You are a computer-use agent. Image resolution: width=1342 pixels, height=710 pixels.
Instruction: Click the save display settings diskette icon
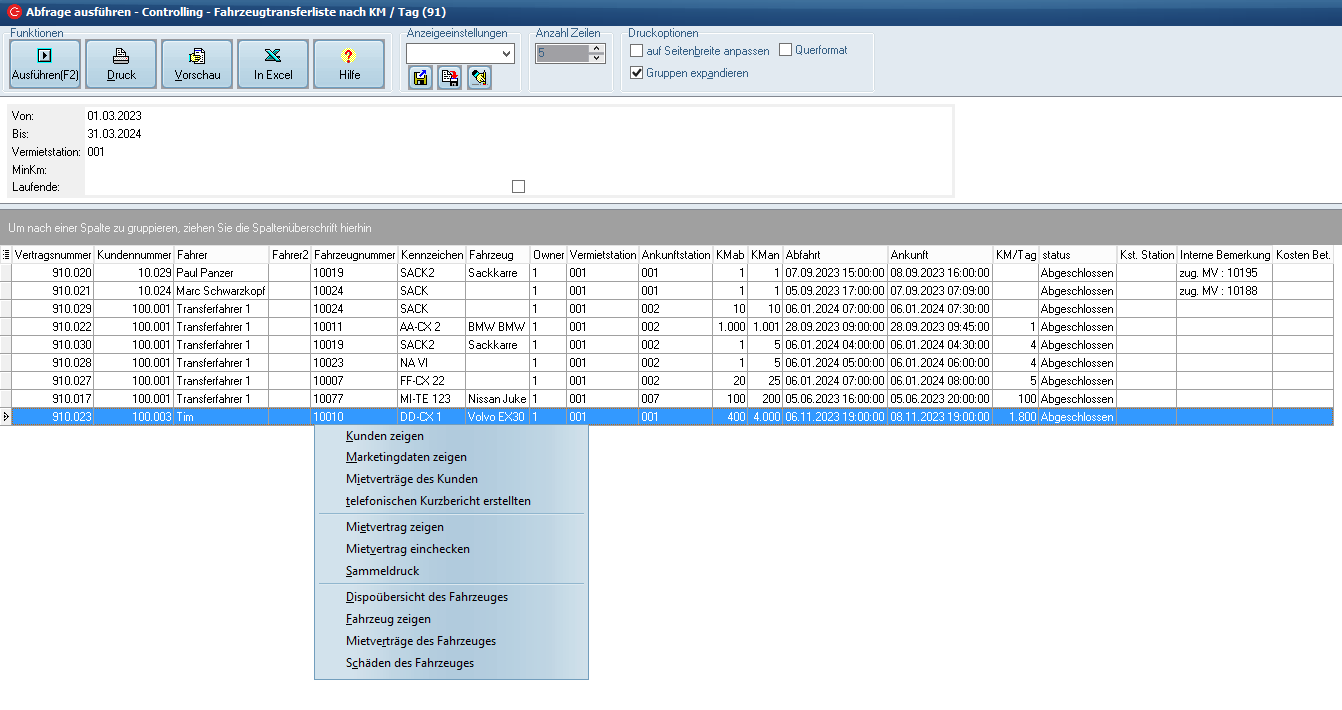click(421, 78)
